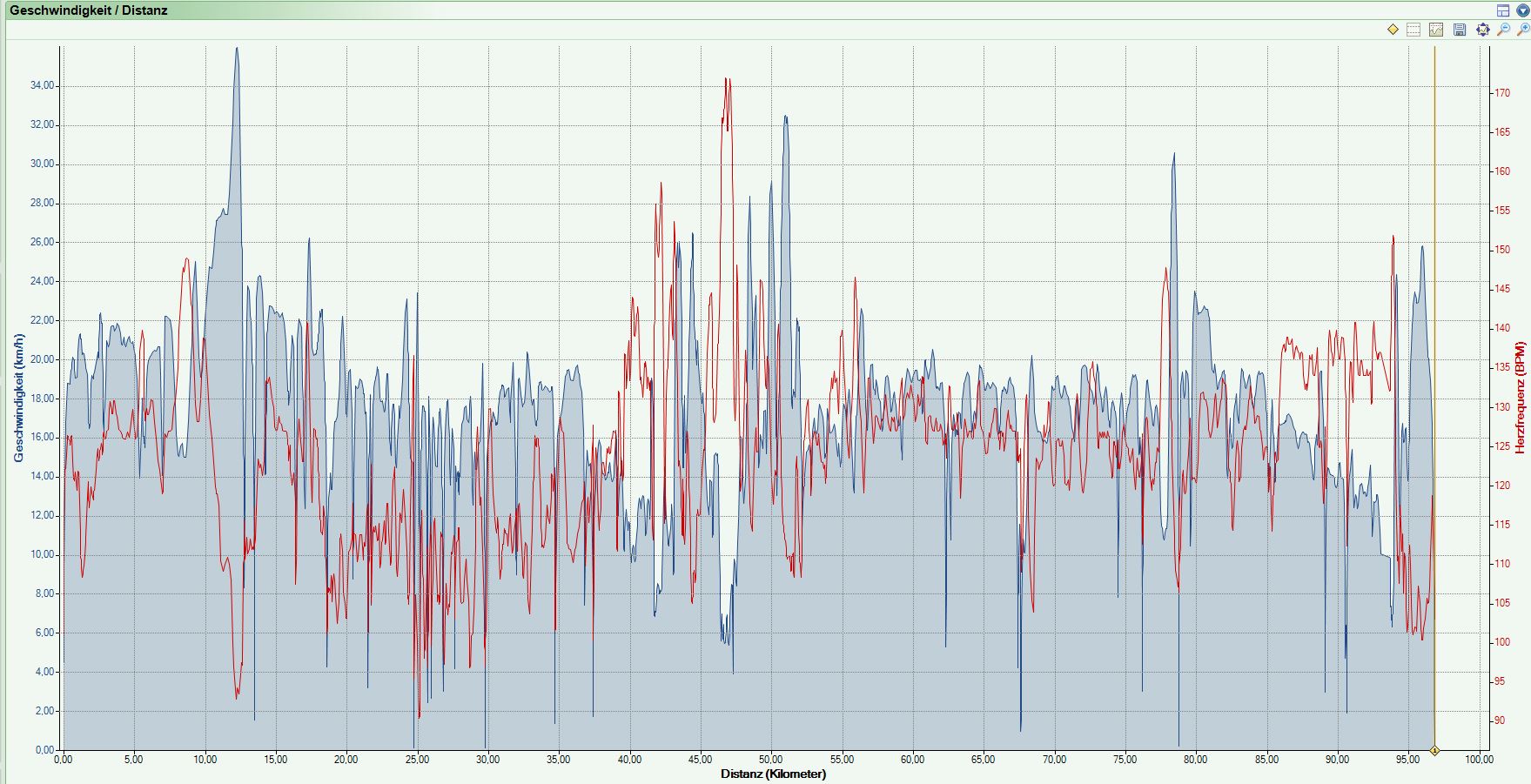The height and width of the screenshot is (784, 1531).
Task: Zoom out with the last magnifier icon
Action: point(1522,30)
